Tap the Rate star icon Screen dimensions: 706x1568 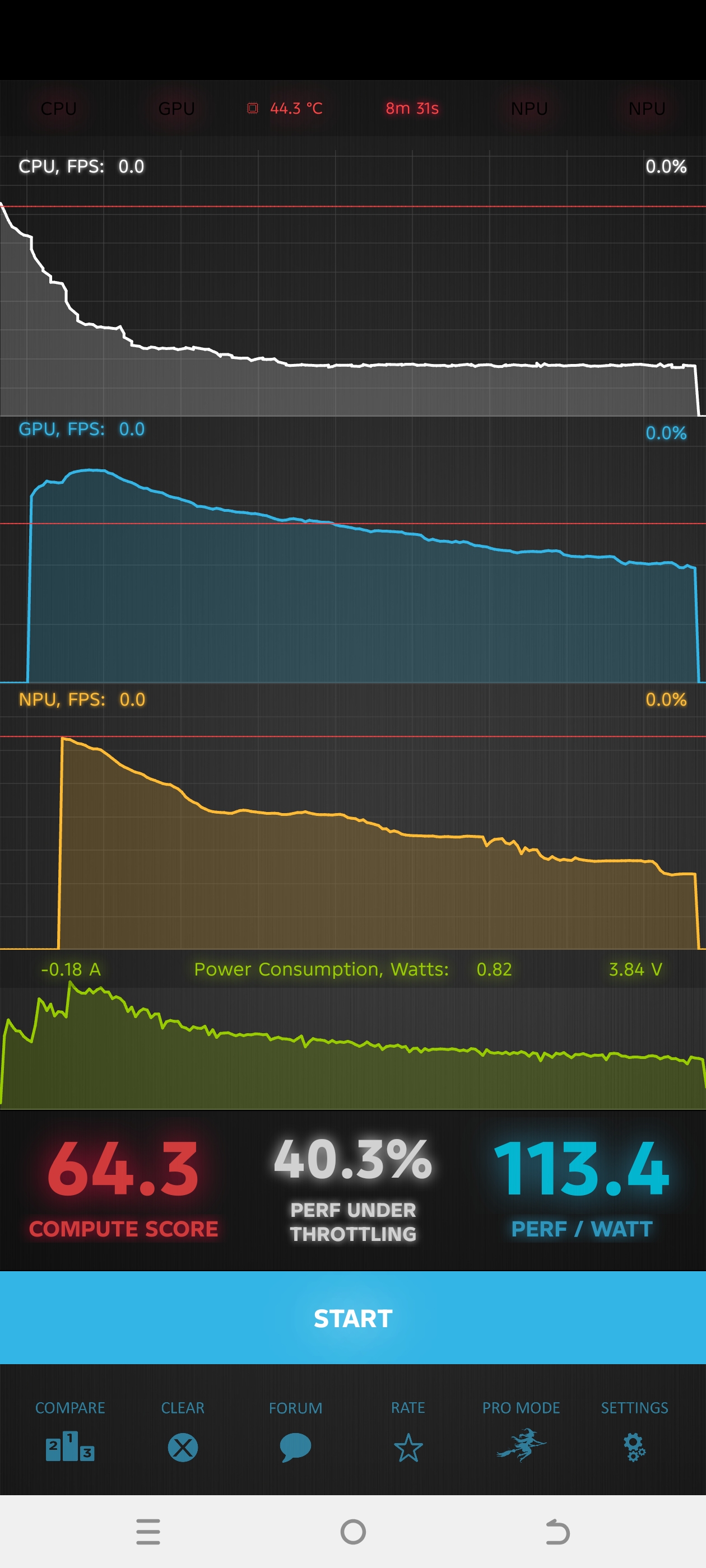coord(408,1447)
